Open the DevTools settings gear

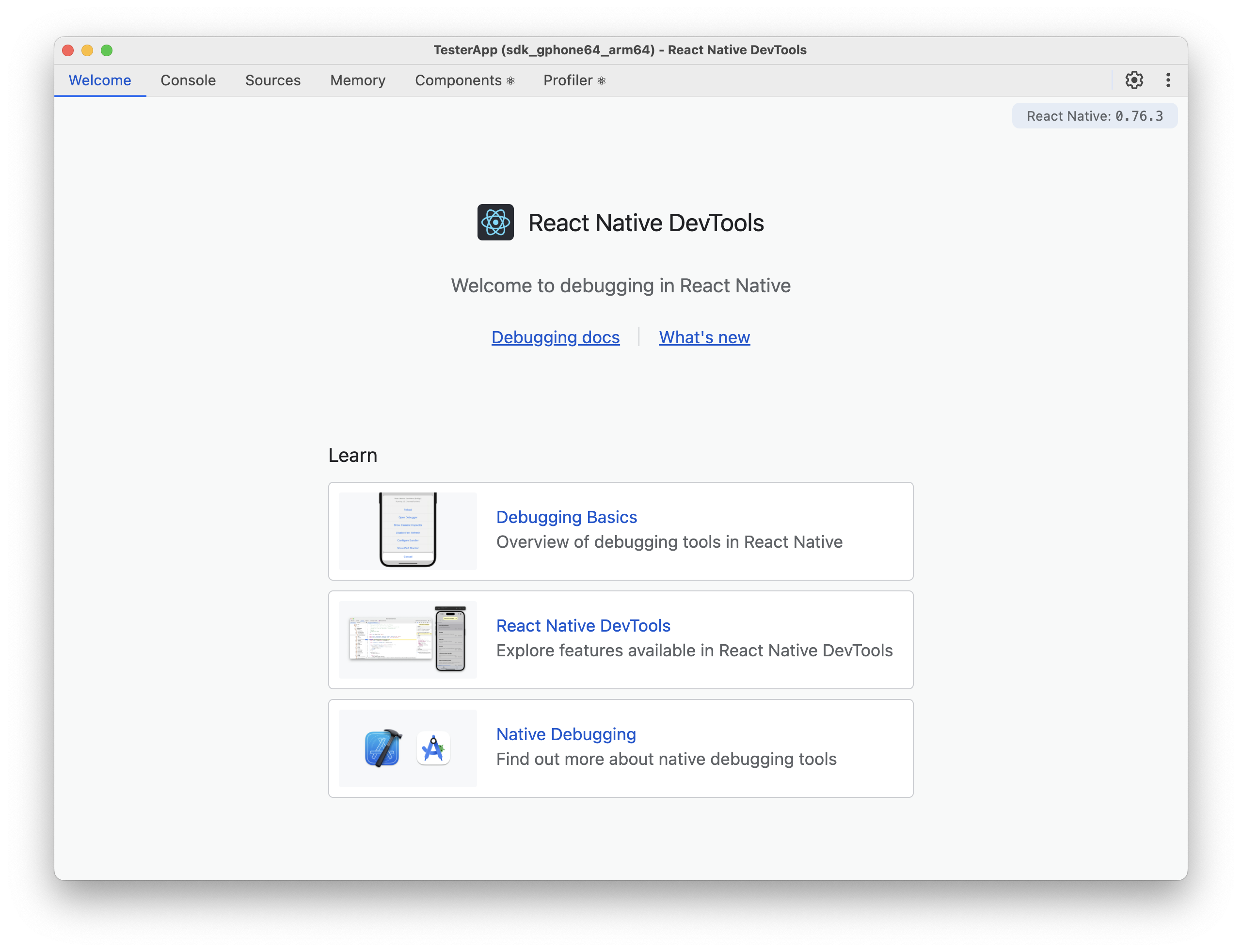point(1135,80)
